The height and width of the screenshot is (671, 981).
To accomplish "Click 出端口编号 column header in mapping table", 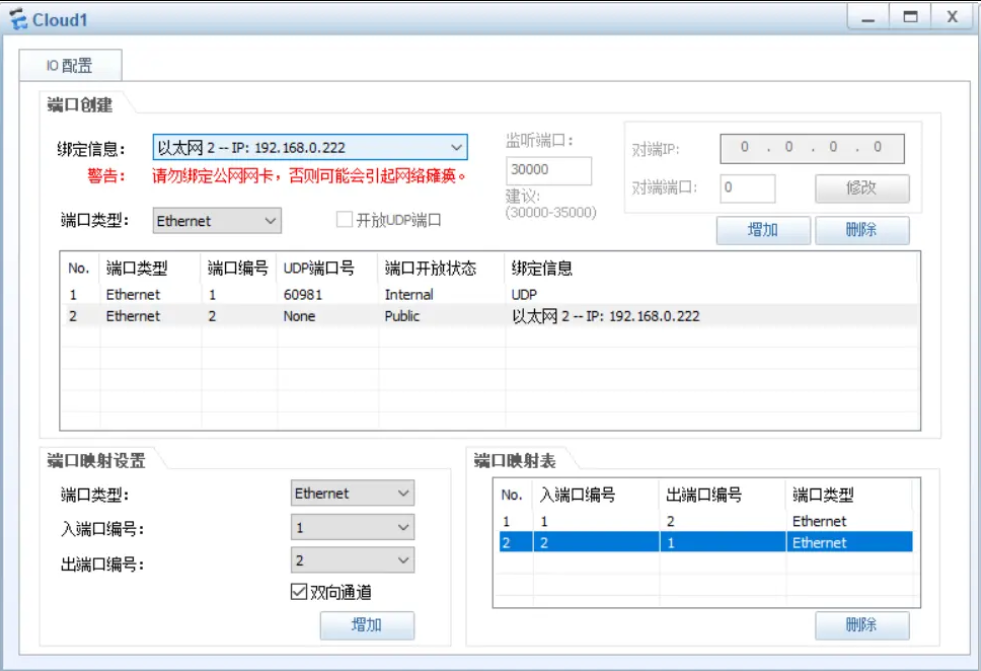I will [704, 495].
